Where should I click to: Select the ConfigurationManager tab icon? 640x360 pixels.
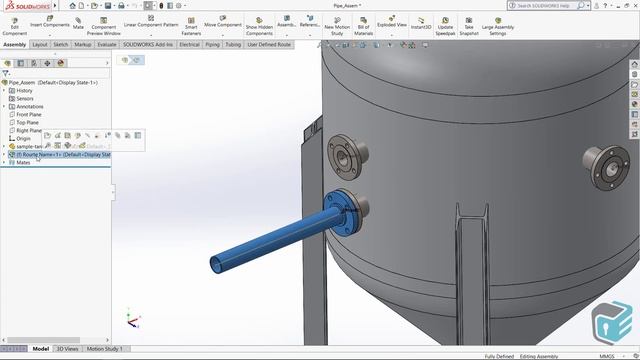[x=34, y=63]
